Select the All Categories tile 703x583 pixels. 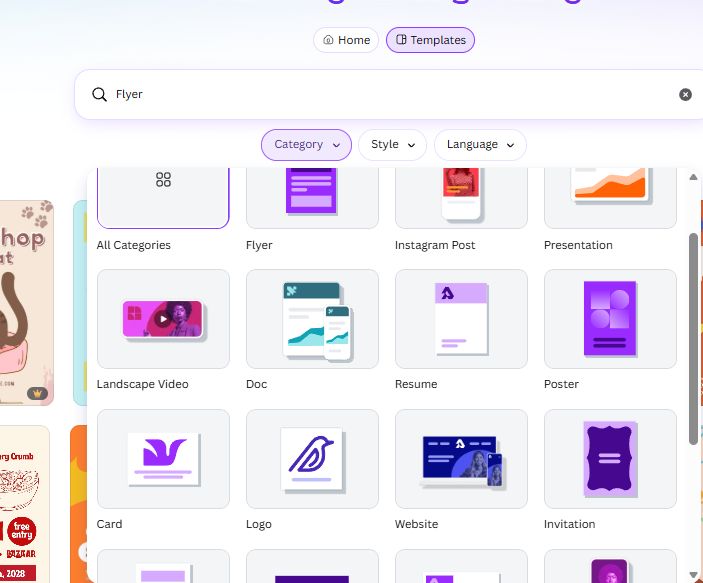pos(163,197)
